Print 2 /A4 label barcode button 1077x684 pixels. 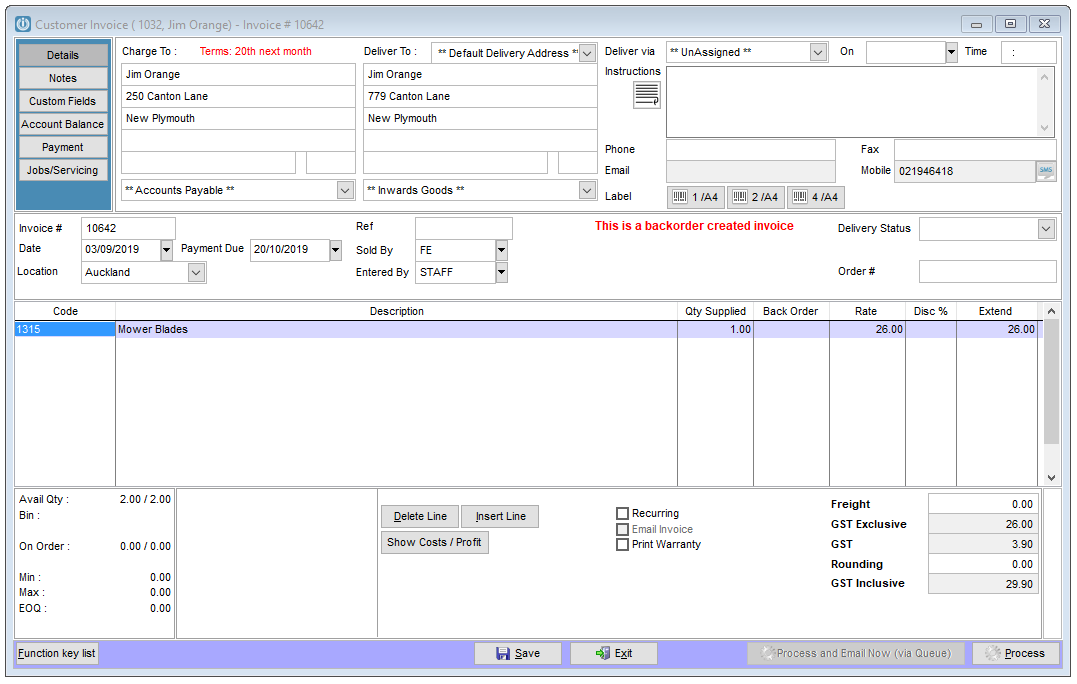pyautogui.click(x=756, y=197)
